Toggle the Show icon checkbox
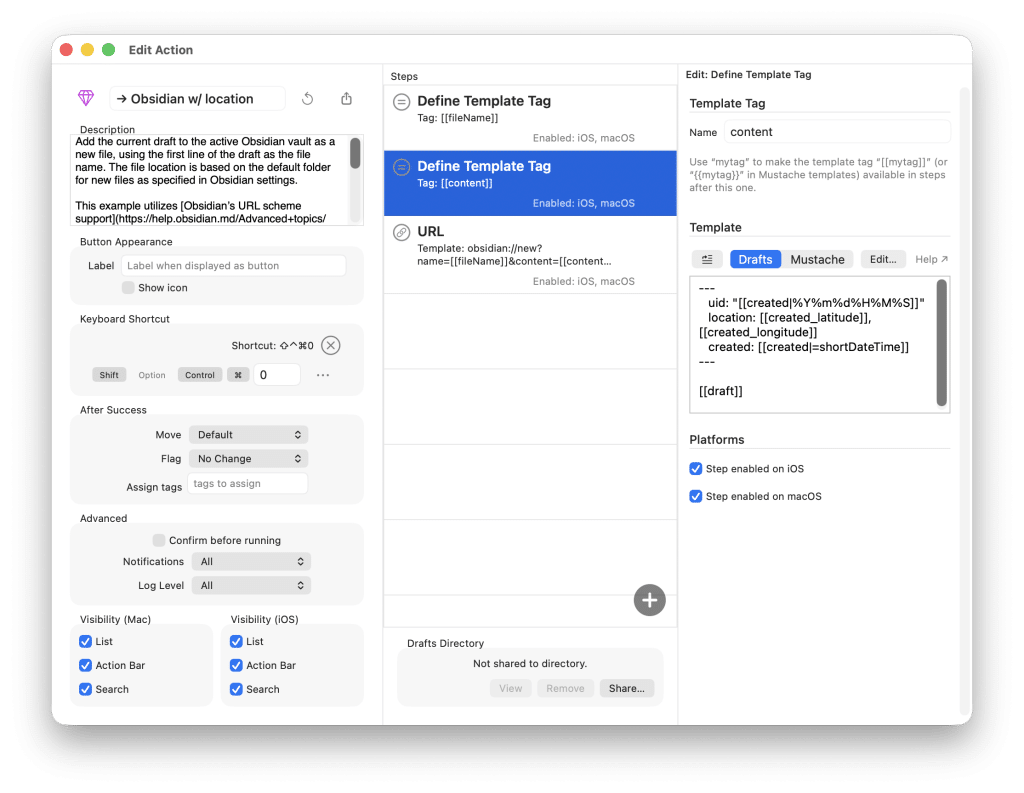Image resolution: width=1024 pixels, height=793 pixels. click(x=128, y=288)
